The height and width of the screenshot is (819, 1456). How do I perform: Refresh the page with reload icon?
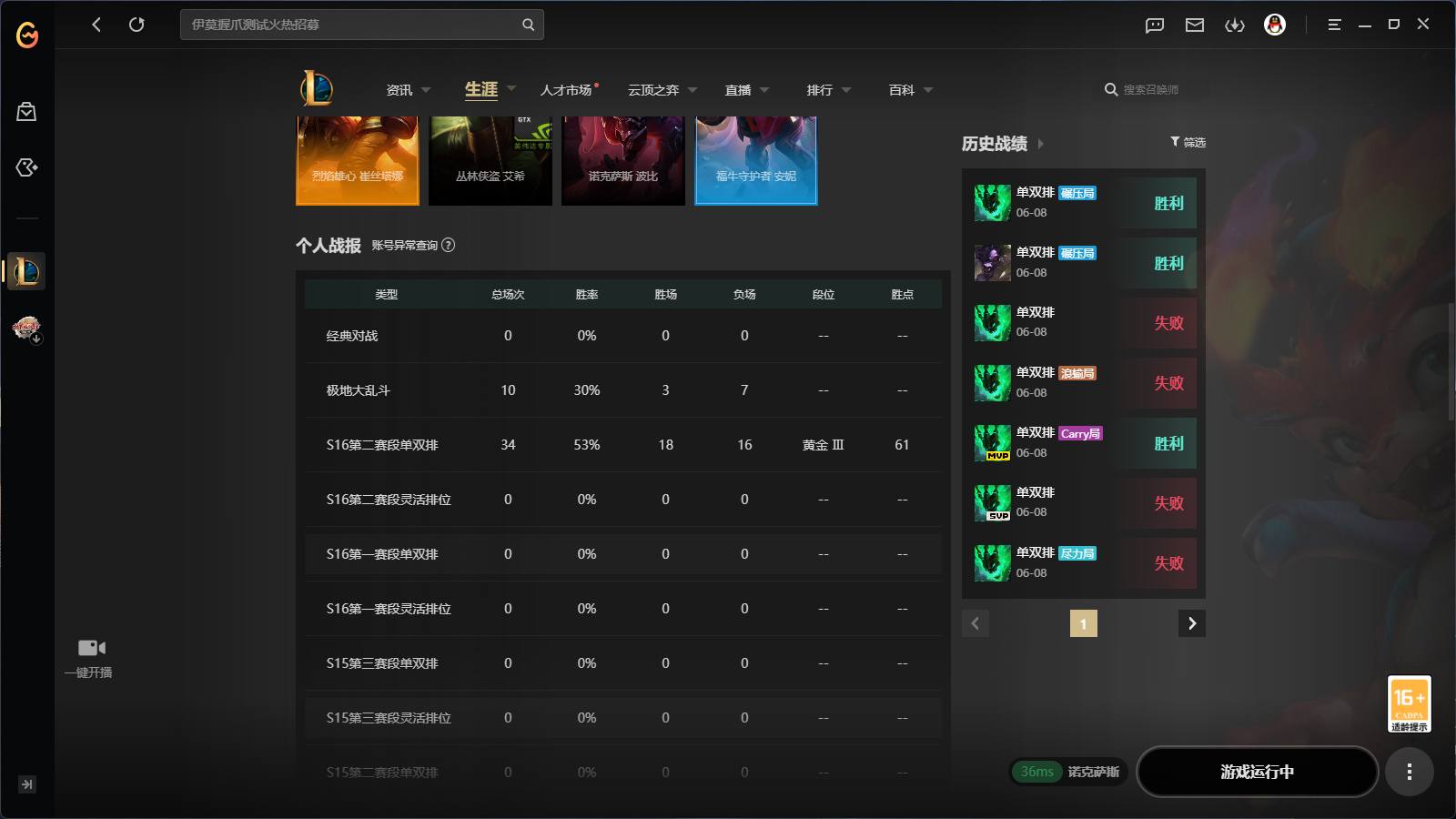pyautogui.click(x=136, y=25)
